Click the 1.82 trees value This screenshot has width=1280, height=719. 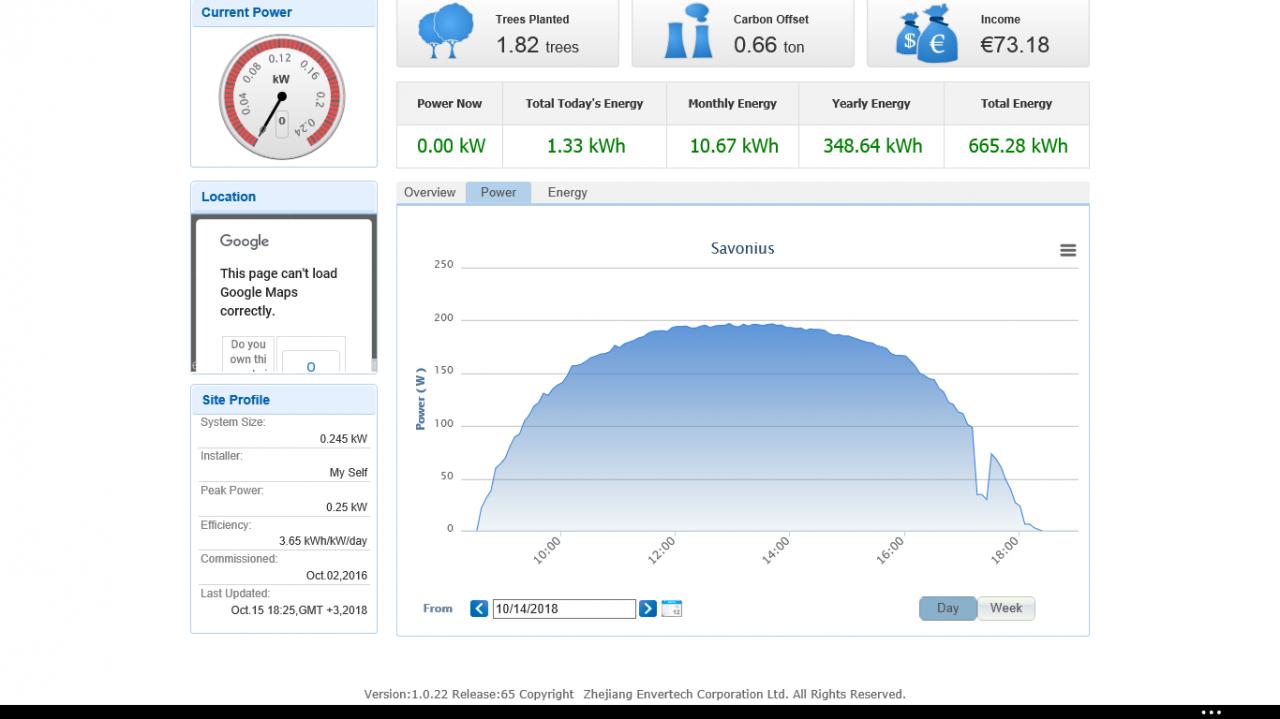[x=537, y=45]
